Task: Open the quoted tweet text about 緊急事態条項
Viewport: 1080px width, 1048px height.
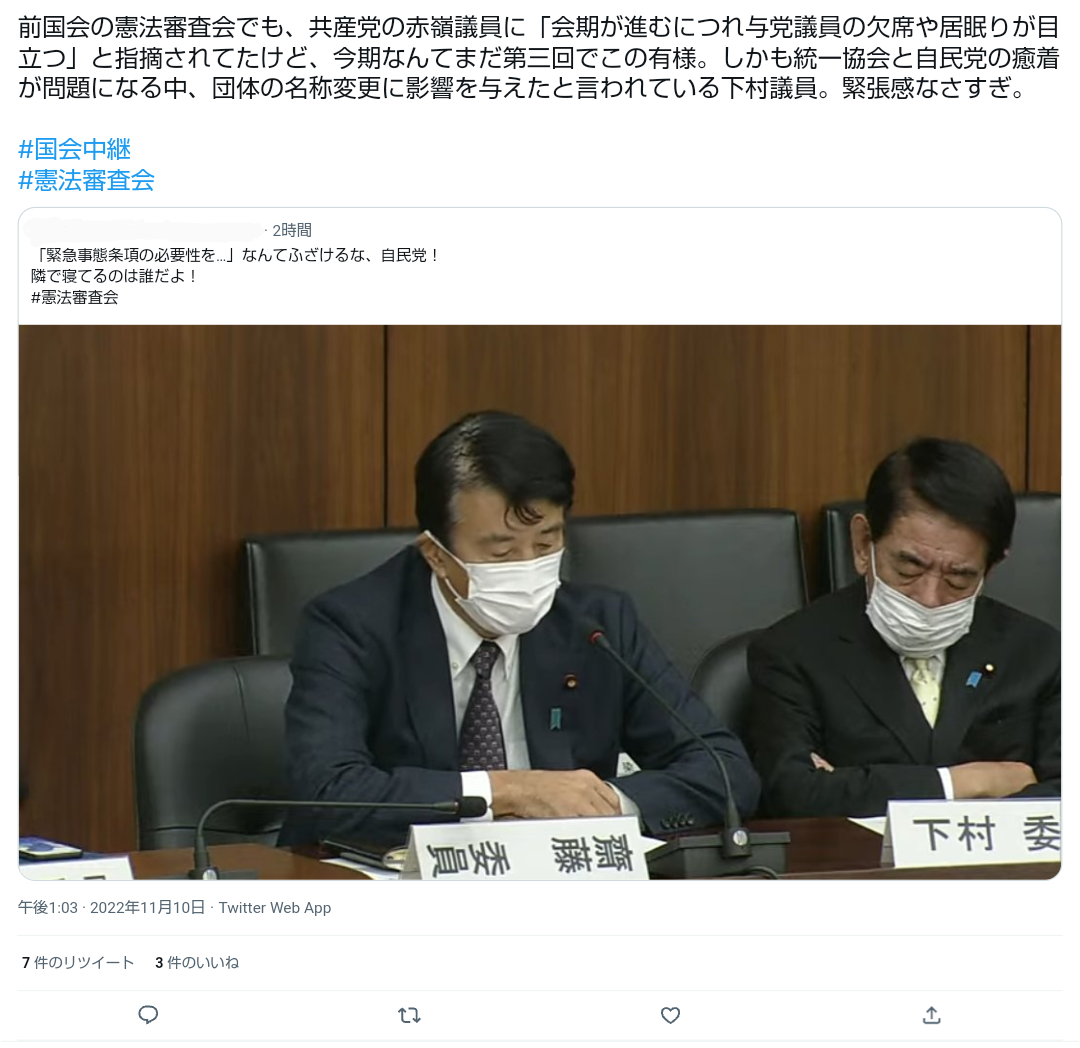Action: click(x=234, y=255)
